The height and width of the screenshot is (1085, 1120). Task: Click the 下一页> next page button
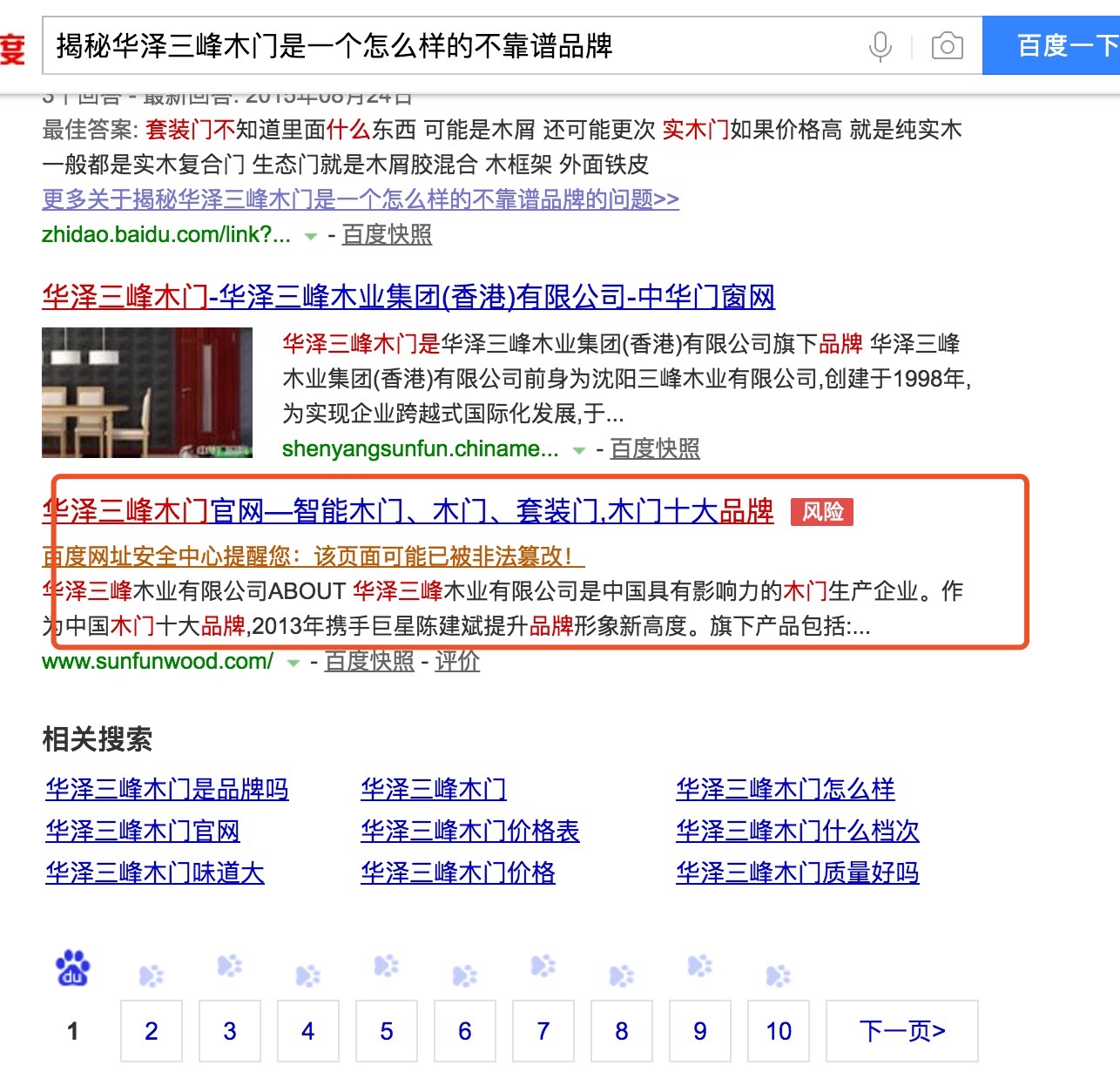(902, 1031)
